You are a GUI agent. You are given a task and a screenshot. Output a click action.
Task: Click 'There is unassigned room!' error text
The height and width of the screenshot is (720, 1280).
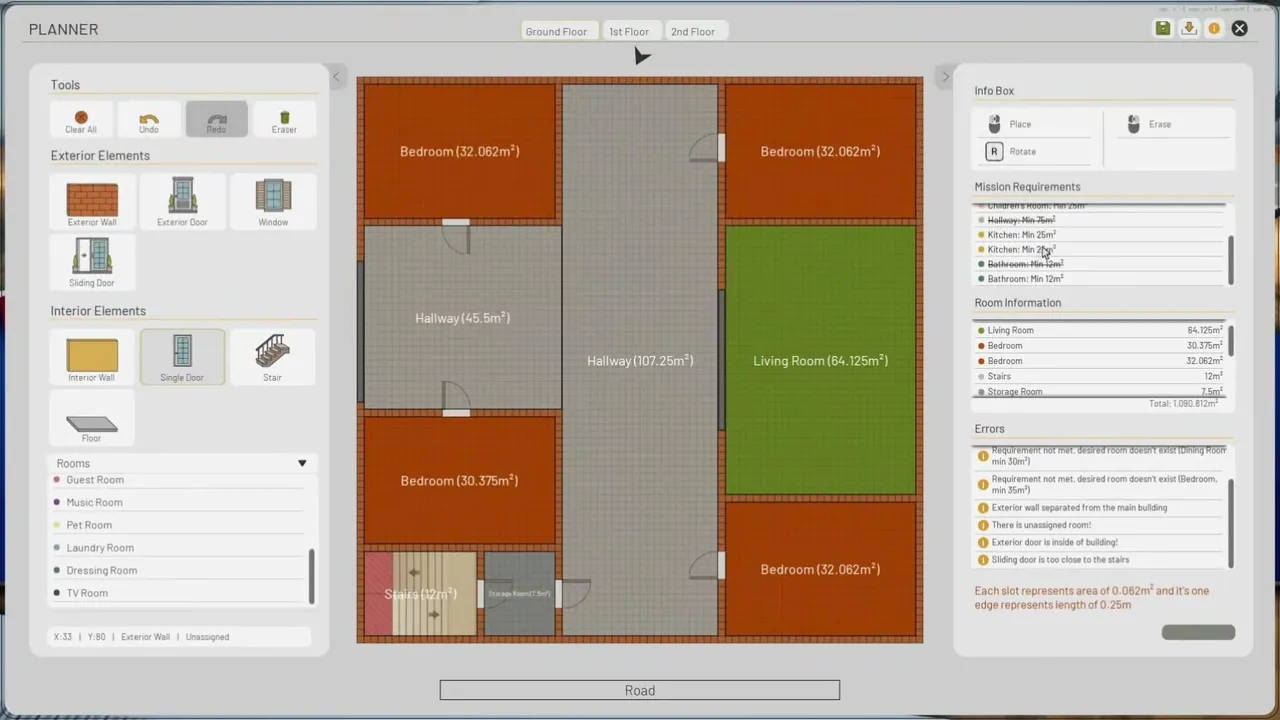pos(1041,525)
